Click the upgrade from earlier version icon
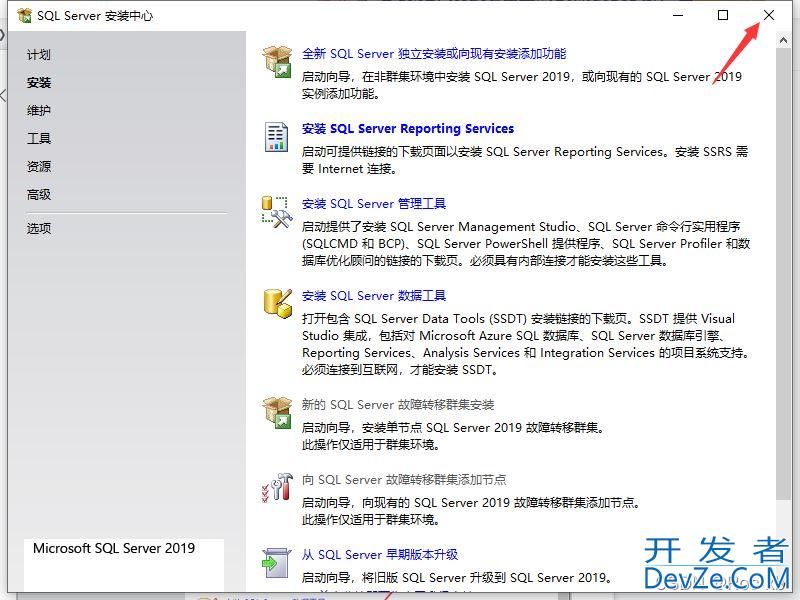Screen dimensions: 800x600 tap(277, 563)
